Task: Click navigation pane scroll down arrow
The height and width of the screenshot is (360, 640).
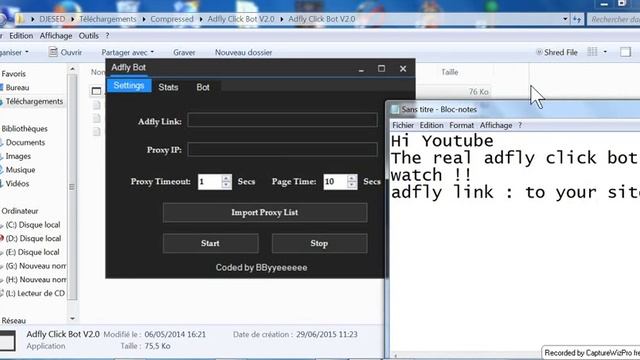Action: pyautogui.click(x=72, y=318)
